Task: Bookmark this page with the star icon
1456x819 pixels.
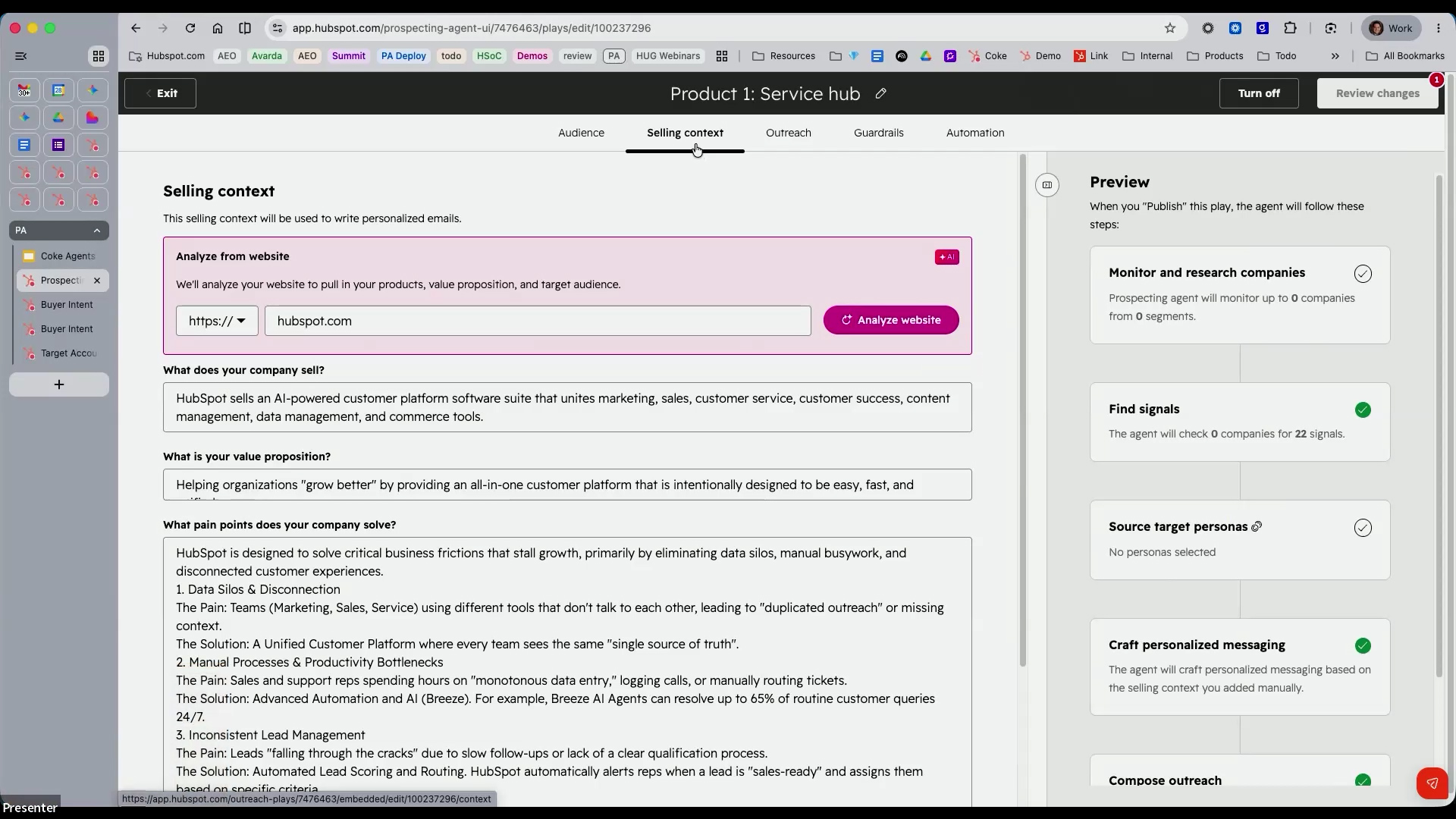Action: click(1170, 28)
